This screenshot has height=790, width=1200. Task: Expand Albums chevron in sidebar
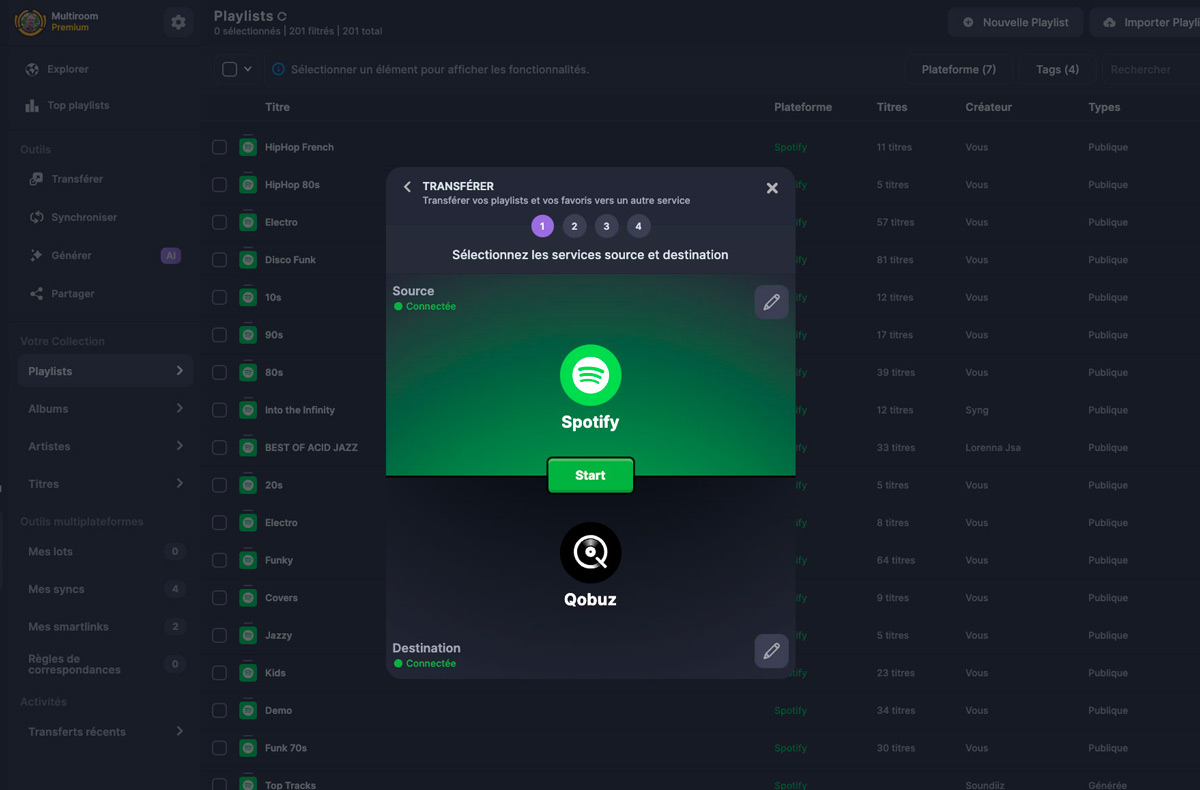point(179,408)
